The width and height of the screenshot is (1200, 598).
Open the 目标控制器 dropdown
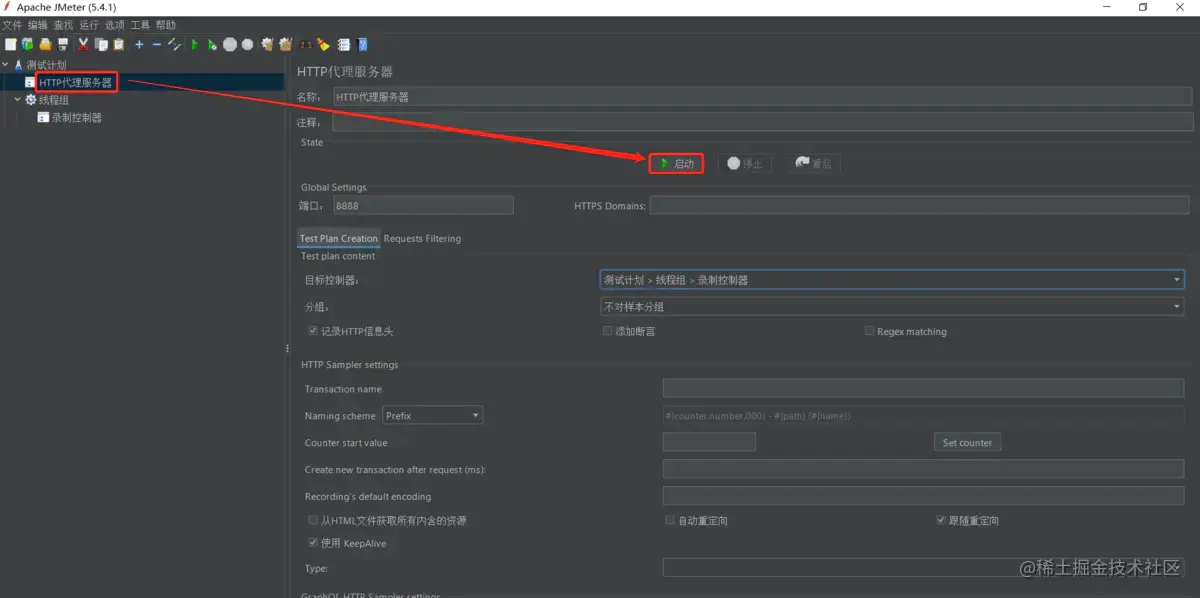click(x=892, y=280)
